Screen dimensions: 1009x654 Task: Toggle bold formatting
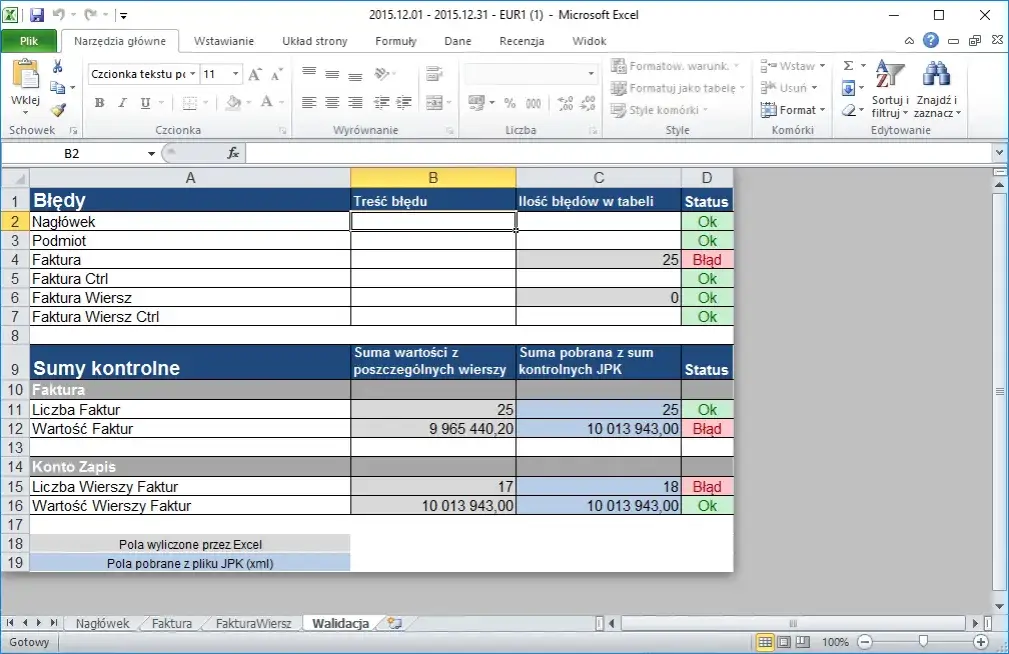(x=99, y=103)
